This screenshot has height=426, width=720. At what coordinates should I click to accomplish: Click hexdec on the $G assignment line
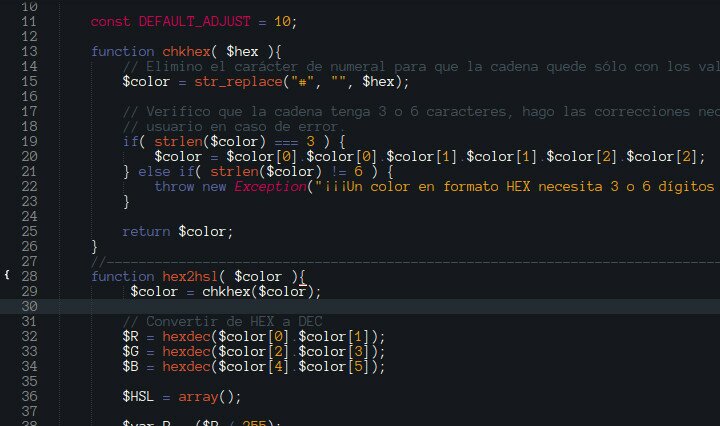186,352
